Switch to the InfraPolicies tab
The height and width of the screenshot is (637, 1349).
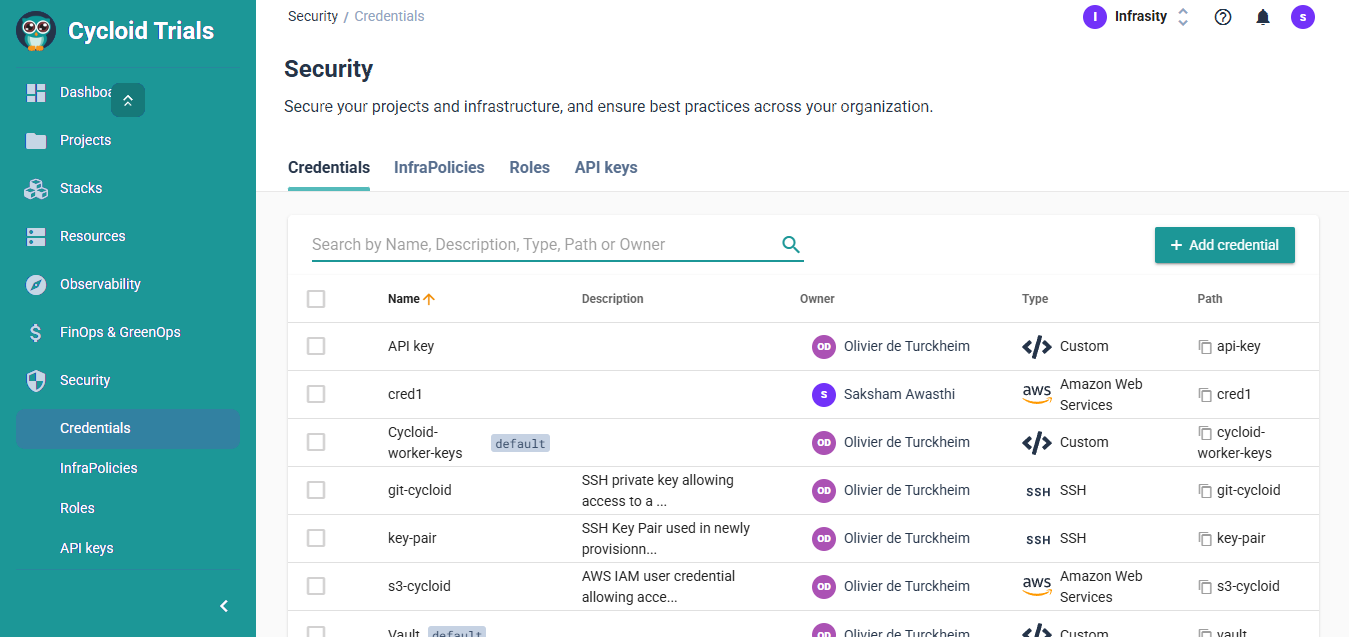tap(439, 168)
